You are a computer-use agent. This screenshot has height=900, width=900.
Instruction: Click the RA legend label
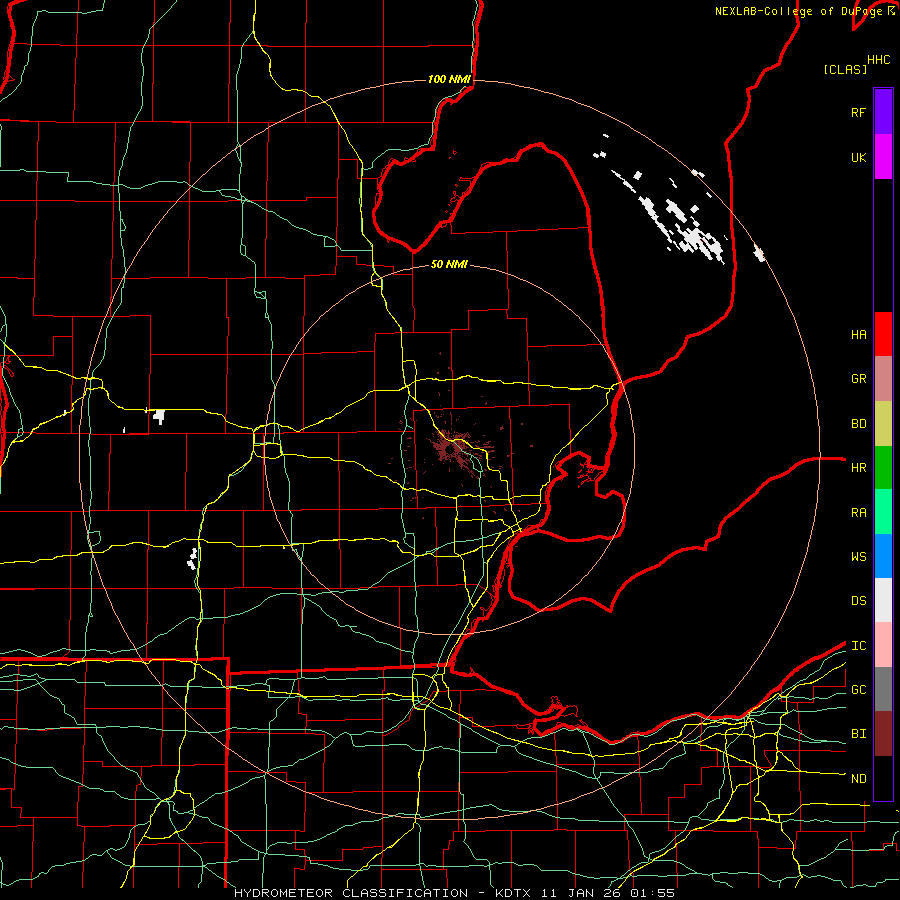(x=858, y=513)
